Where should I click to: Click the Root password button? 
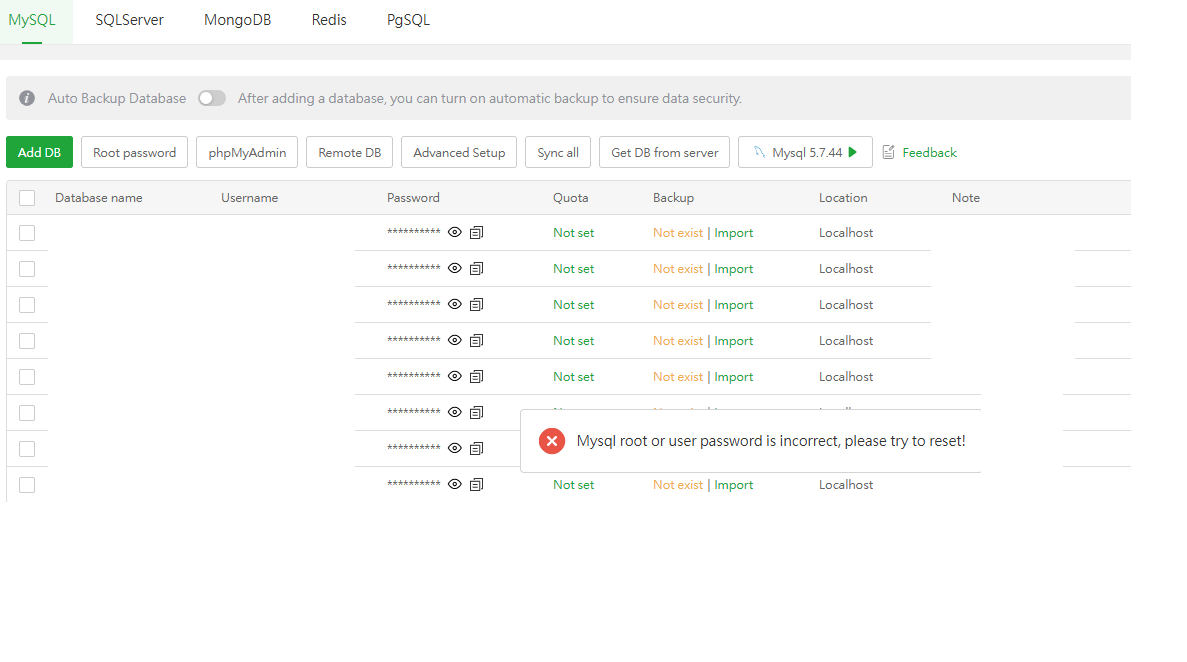coord(134,153)
